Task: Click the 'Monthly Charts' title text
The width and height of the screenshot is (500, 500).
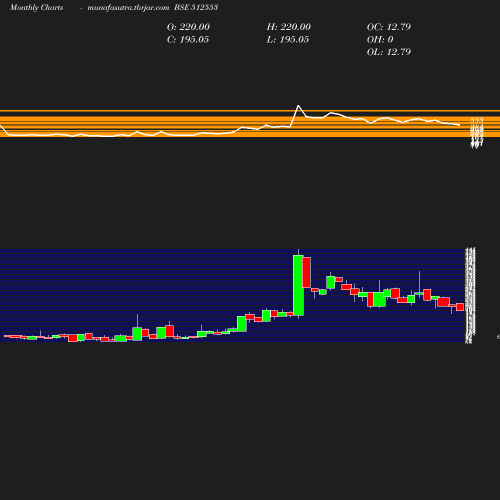Action: coord(36,7)
